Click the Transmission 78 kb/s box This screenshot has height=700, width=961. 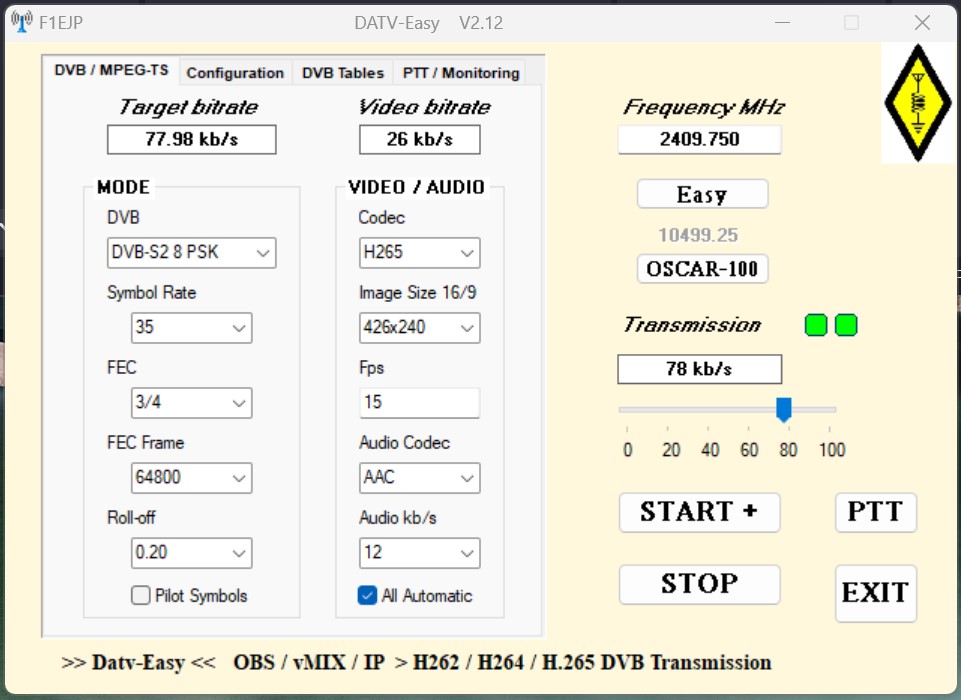(x=699, y=369)
